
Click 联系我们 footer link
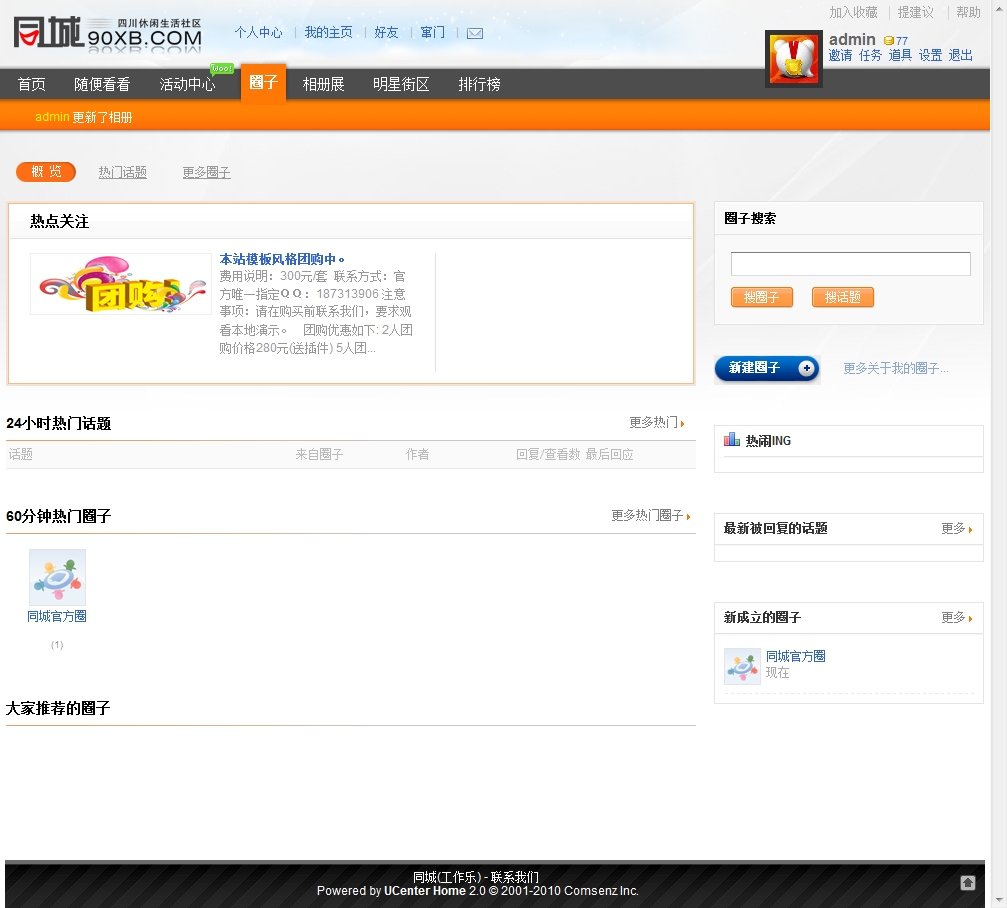(514, 877)
